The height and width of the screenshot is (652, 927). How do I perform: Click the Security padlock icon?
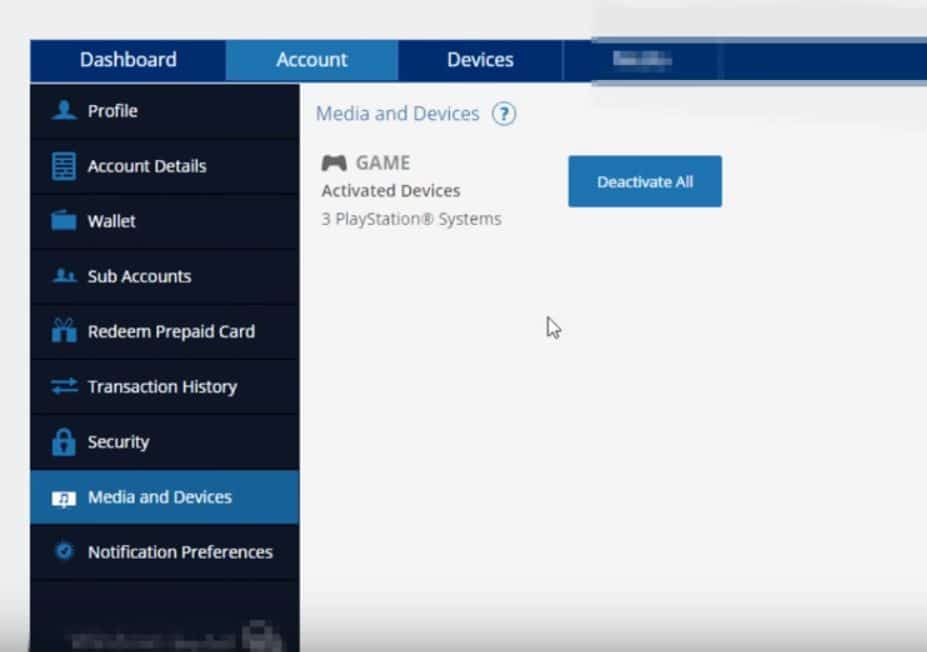tap(64, 442)
